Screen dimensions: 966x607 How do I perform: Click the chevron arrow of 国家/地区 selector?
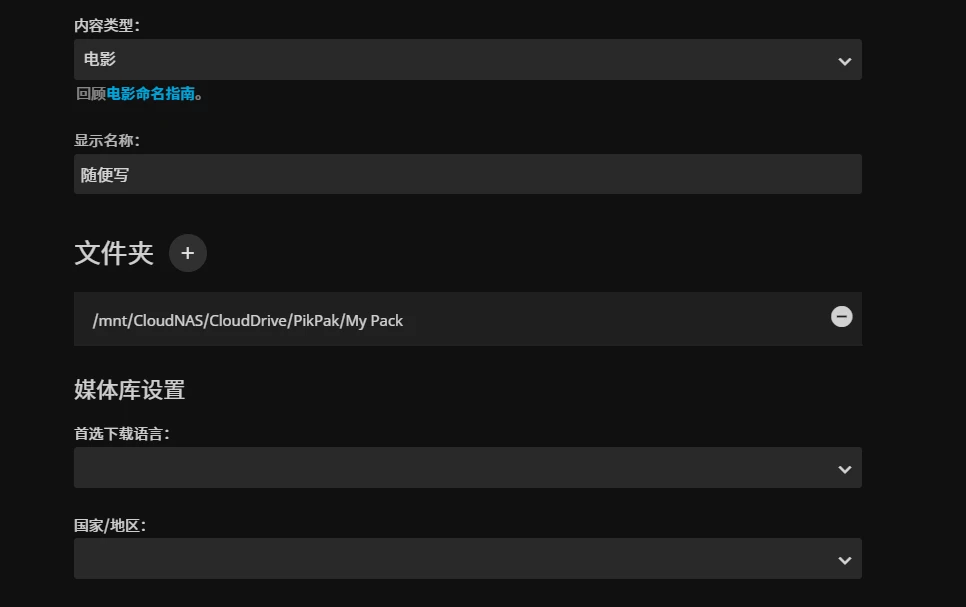[x=844, y=560]
